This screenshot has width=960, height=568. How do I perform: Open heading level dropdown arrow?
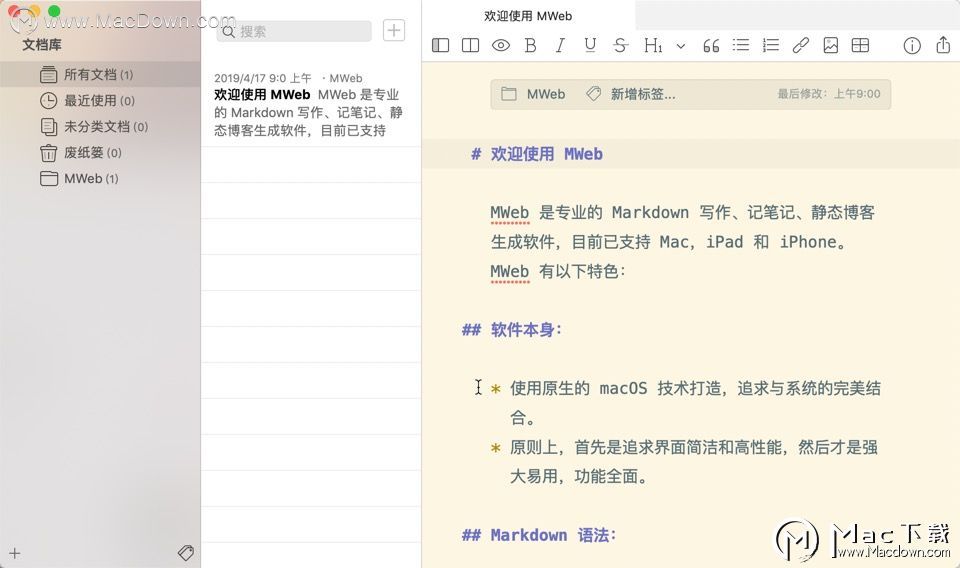coord(681,46)
